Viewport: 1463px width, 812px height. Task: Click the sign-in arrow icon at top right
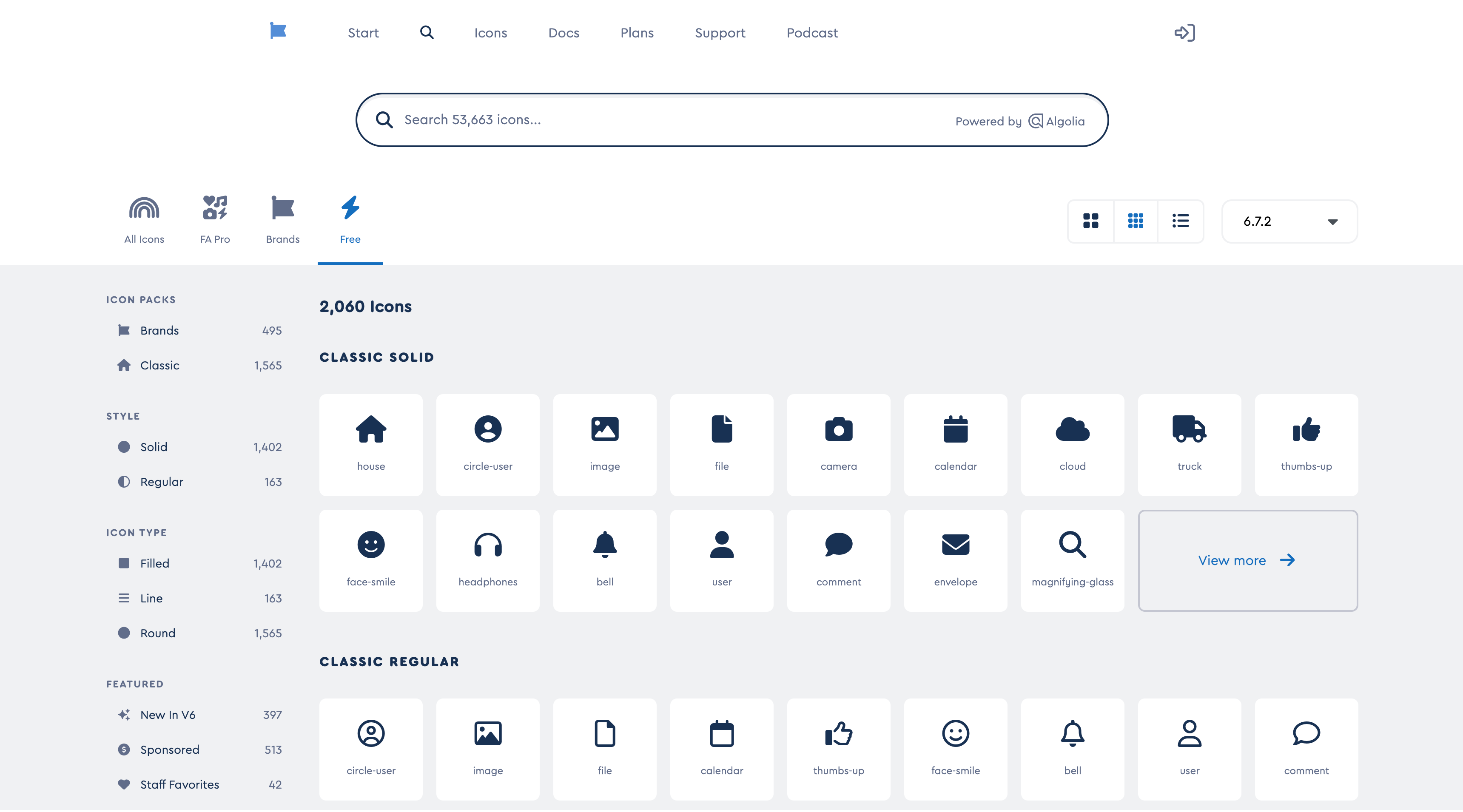coord(1185,32)
